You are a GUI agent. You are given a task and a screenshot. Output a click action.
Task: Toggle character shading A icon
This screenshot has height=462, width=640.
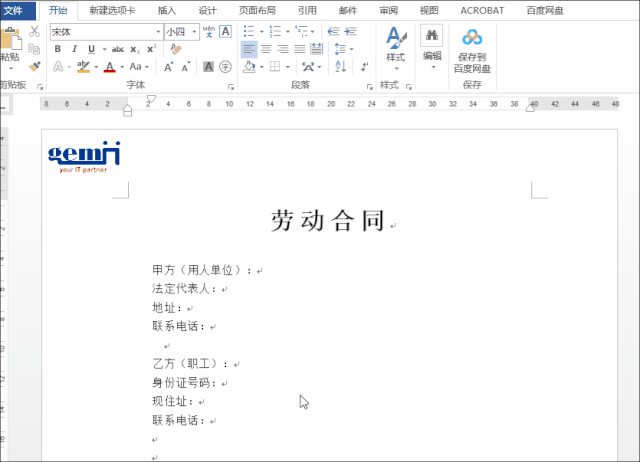[209, 67]
